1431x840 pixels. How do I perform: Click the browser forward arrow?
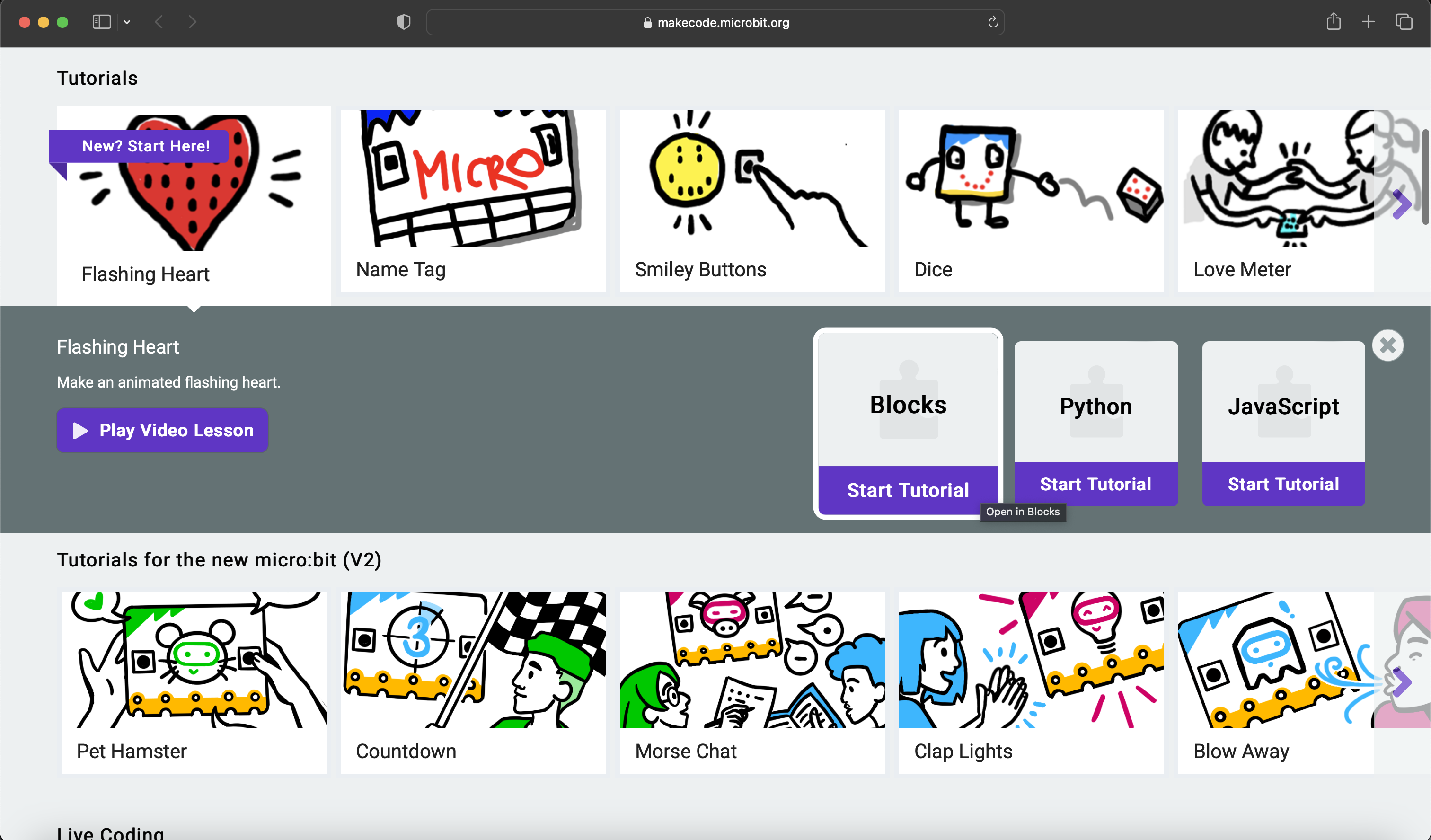[x=192, y=22]
